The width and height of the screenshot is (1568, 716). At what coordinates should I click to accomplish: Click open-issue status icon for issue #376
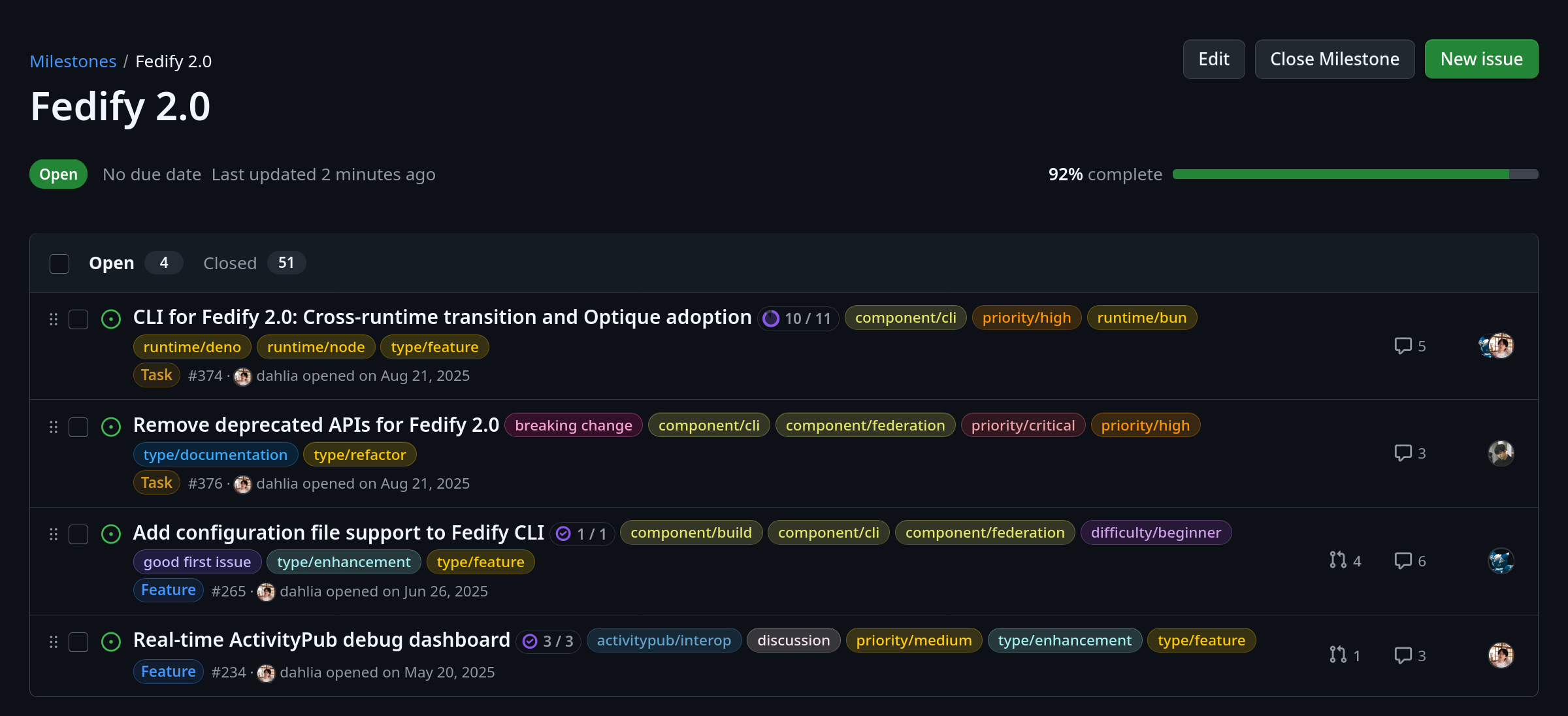(111, 427)
